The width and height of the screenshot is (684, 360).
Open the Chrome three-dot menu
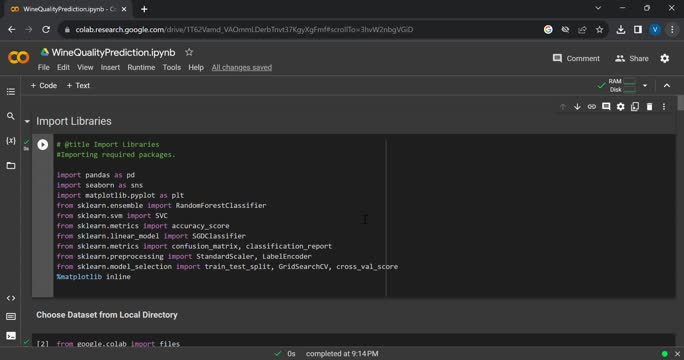tap(672, 29)
